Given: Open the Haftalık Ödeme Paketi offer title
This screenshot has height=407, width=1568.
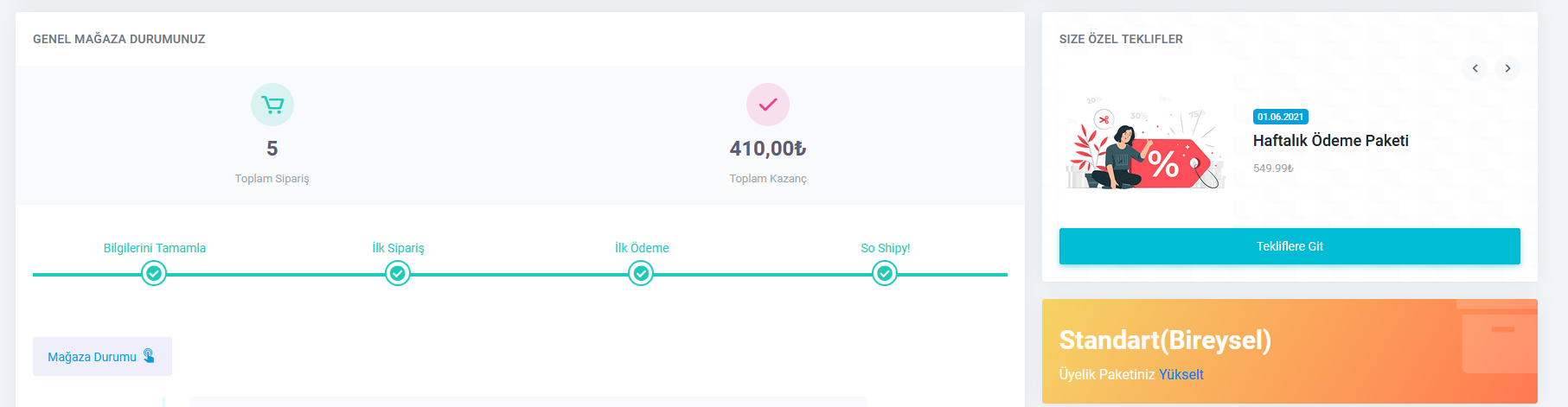Looking at the screenshot, I should [1330, 141].
